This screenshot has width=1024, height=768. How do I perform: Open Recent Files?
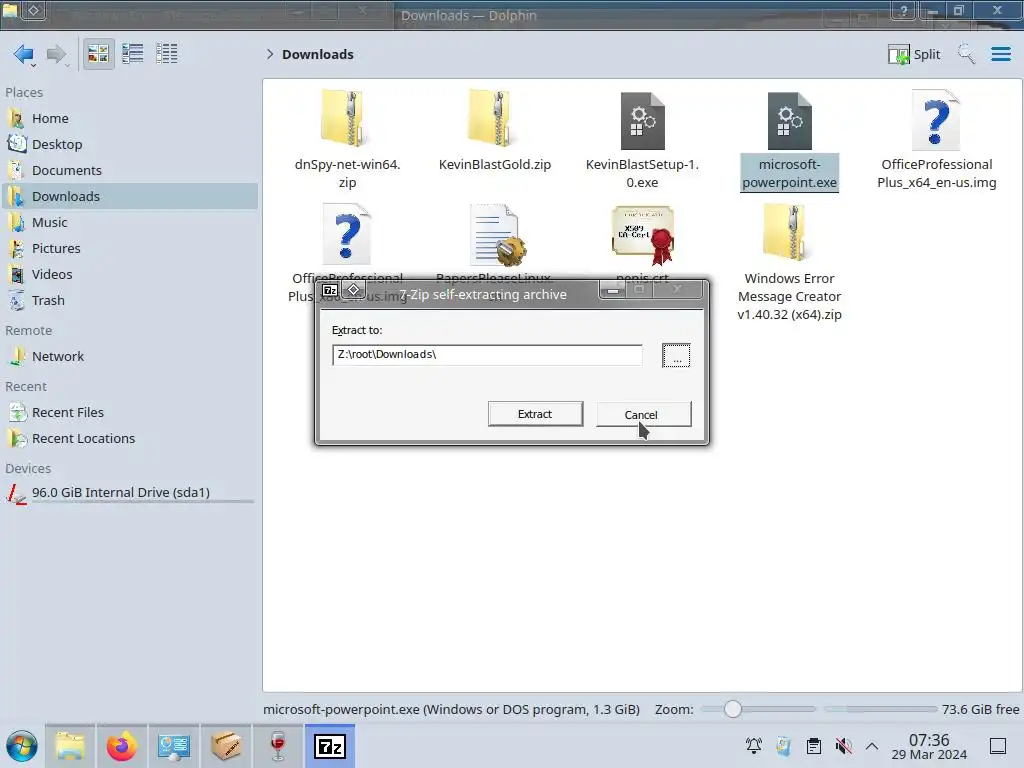[x=129, y=413]
